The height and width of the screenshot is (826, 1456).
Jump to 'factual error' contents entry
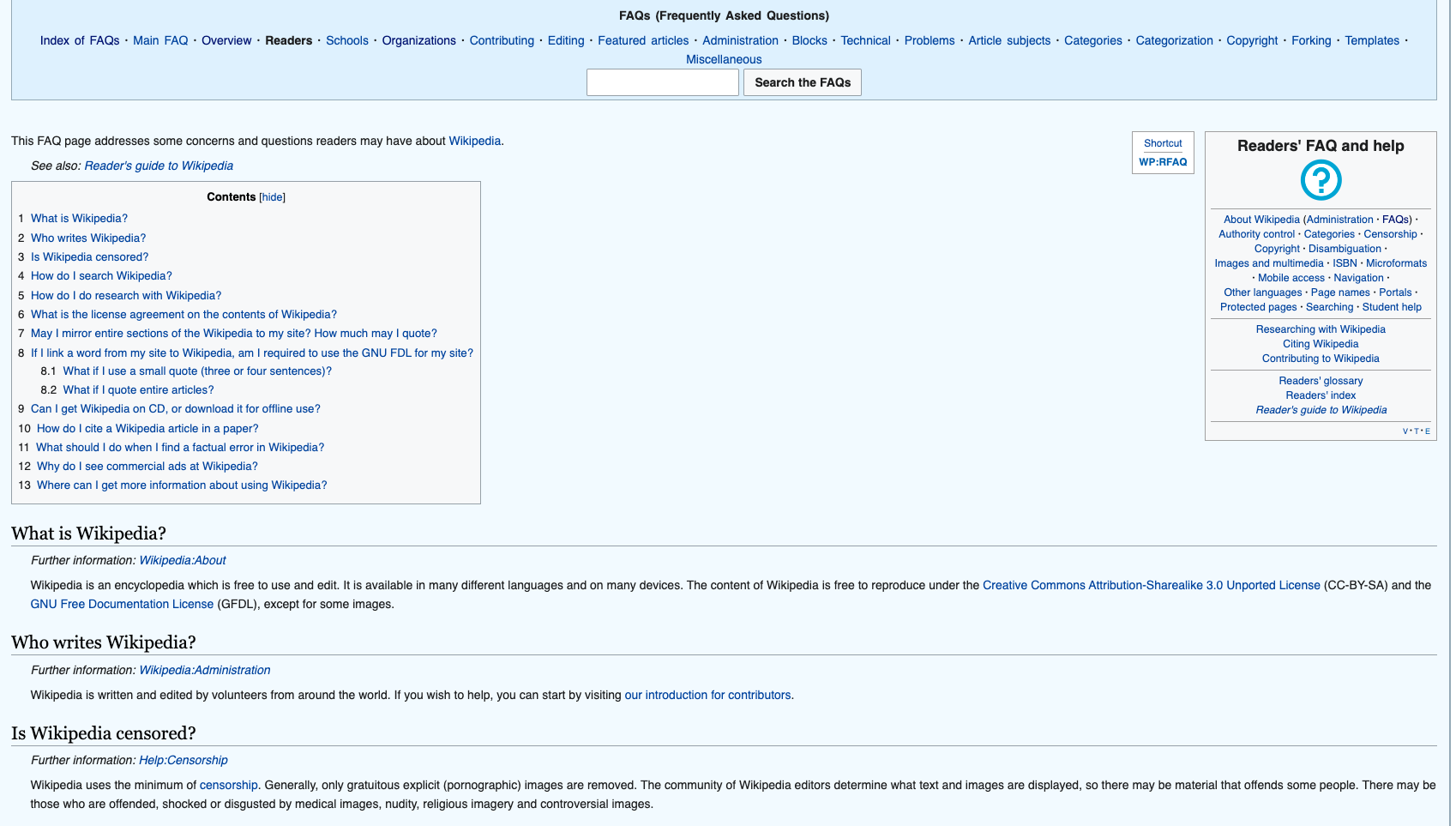pos(180,448)
